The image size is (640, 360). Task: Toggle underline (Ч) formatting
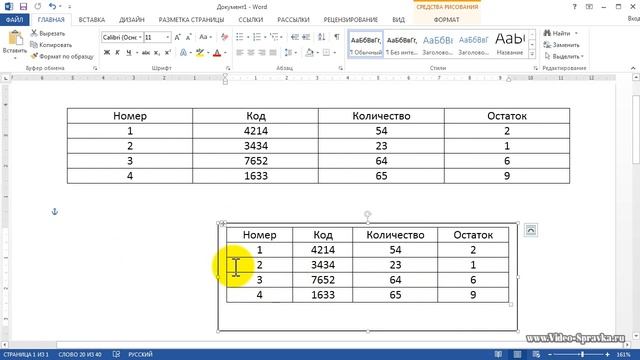pyautogui.click(x=129, y=53)
